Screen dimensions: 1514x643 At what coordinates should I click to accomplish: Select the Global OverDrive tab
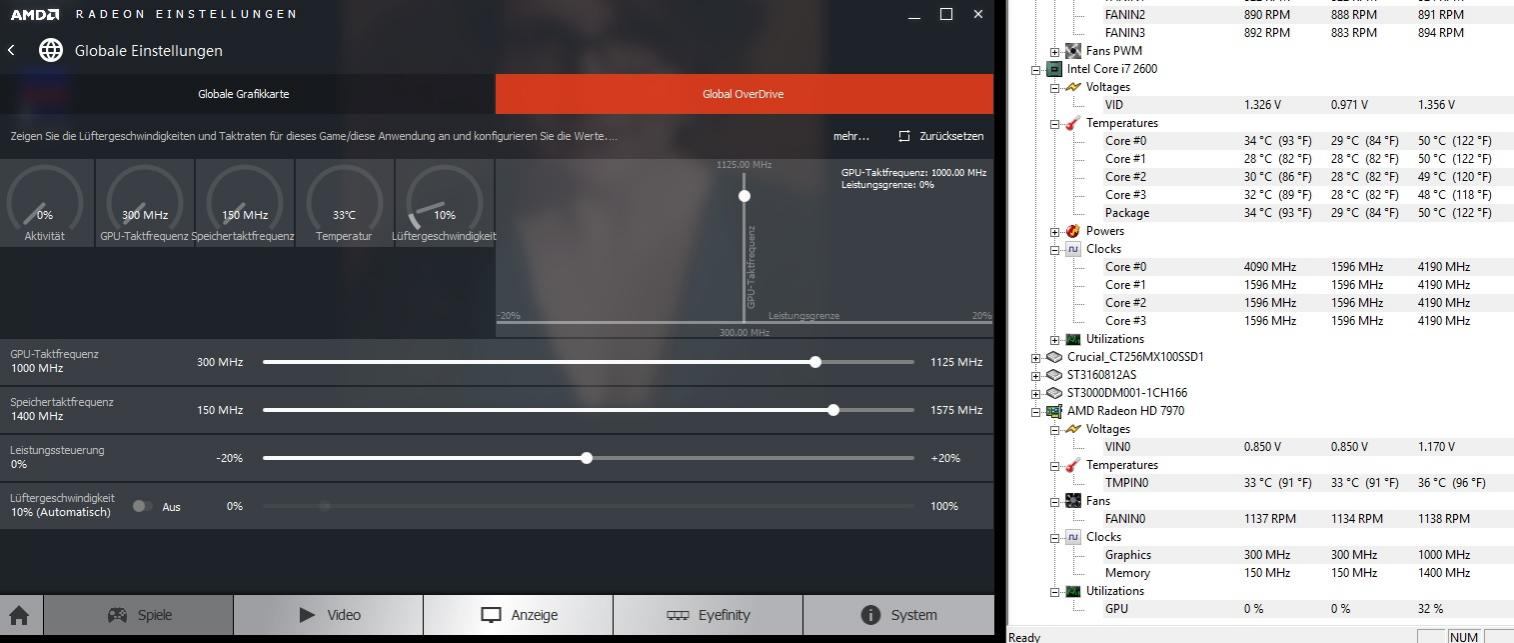744,94
